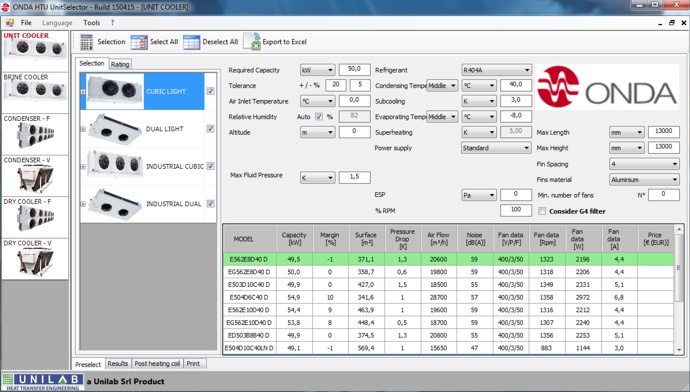Select the EG562E8D40 D result row
This screenshot has width=690, height=392.
point(448,272)
